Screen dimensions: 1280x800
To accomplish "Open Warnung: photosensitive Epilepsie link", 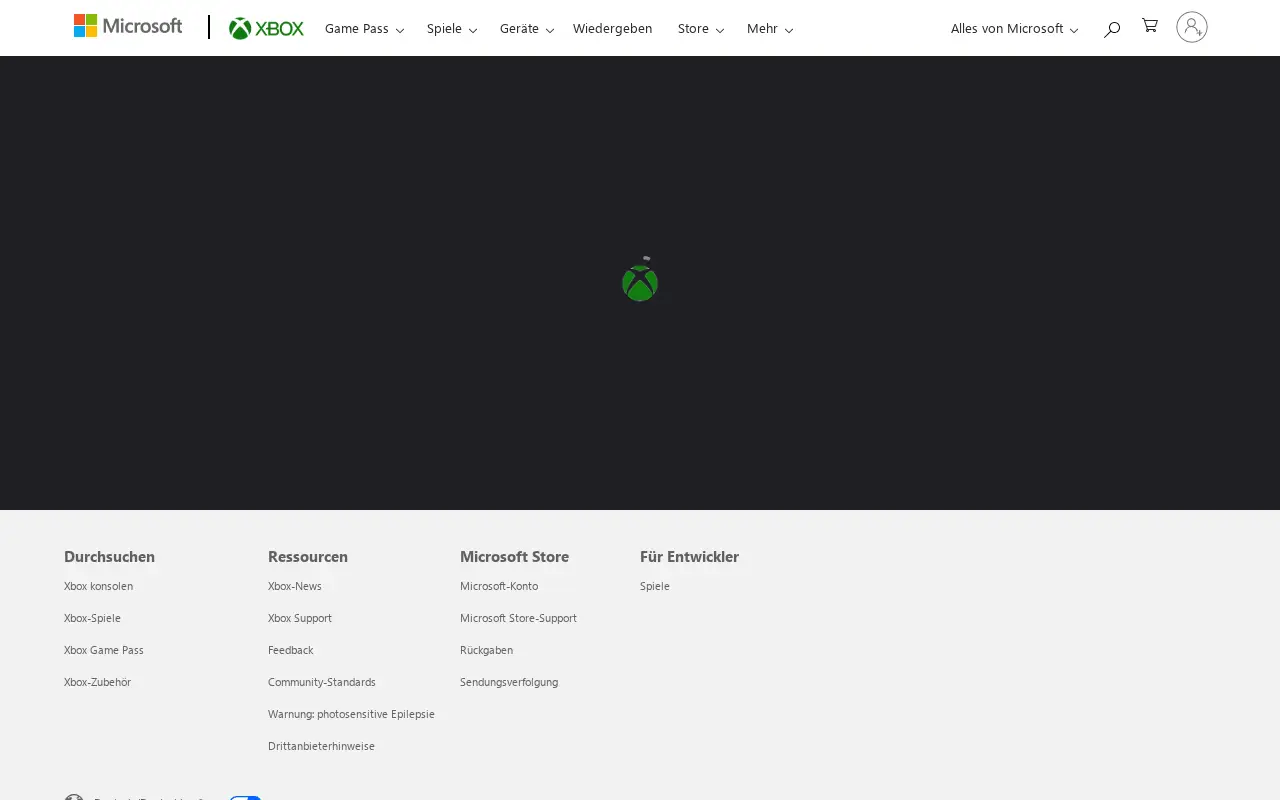I will tap(351, 714).
